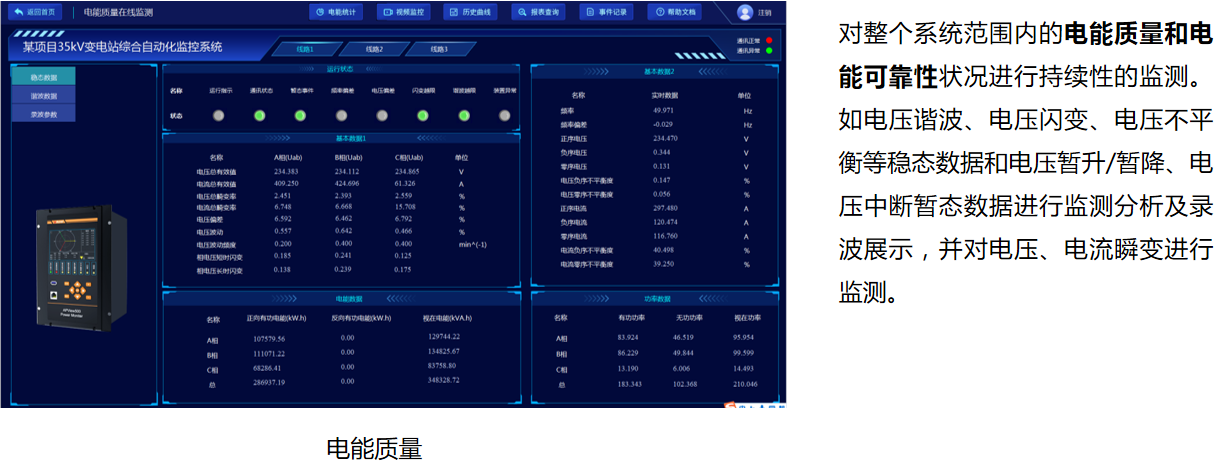This screenshot has height=461, width=1218.
Task: Click the 电能质量 caption below screenshot
Action: click(x=375, y=448)
